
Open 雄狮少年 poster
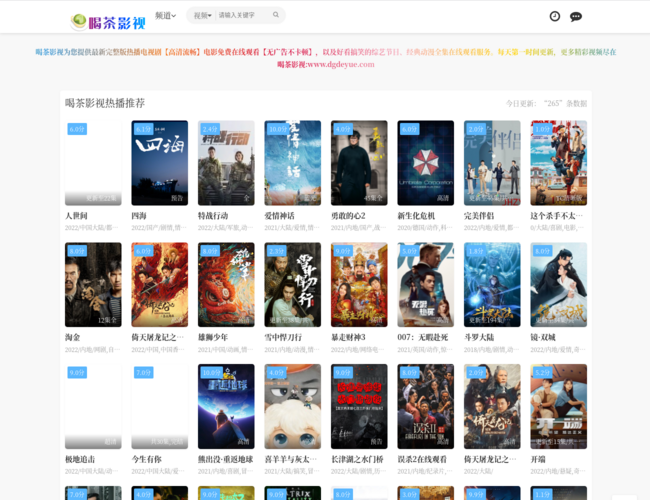click(x=226, y=285)
